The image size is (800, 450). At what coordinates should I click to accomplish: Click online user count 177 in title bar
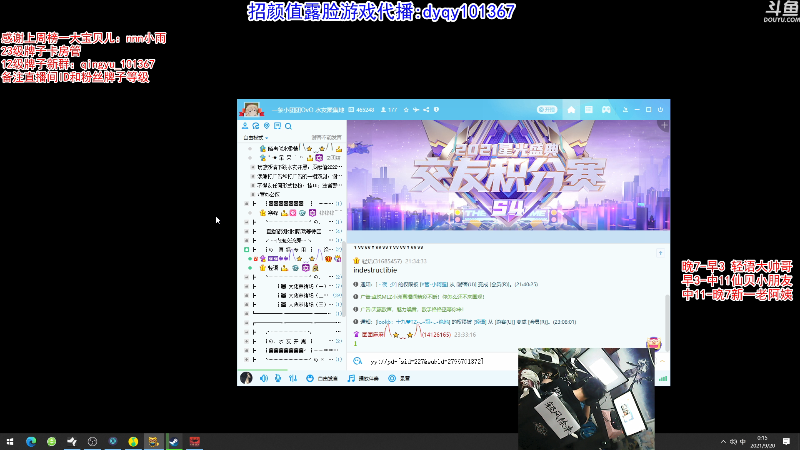[x=392, y=110]
